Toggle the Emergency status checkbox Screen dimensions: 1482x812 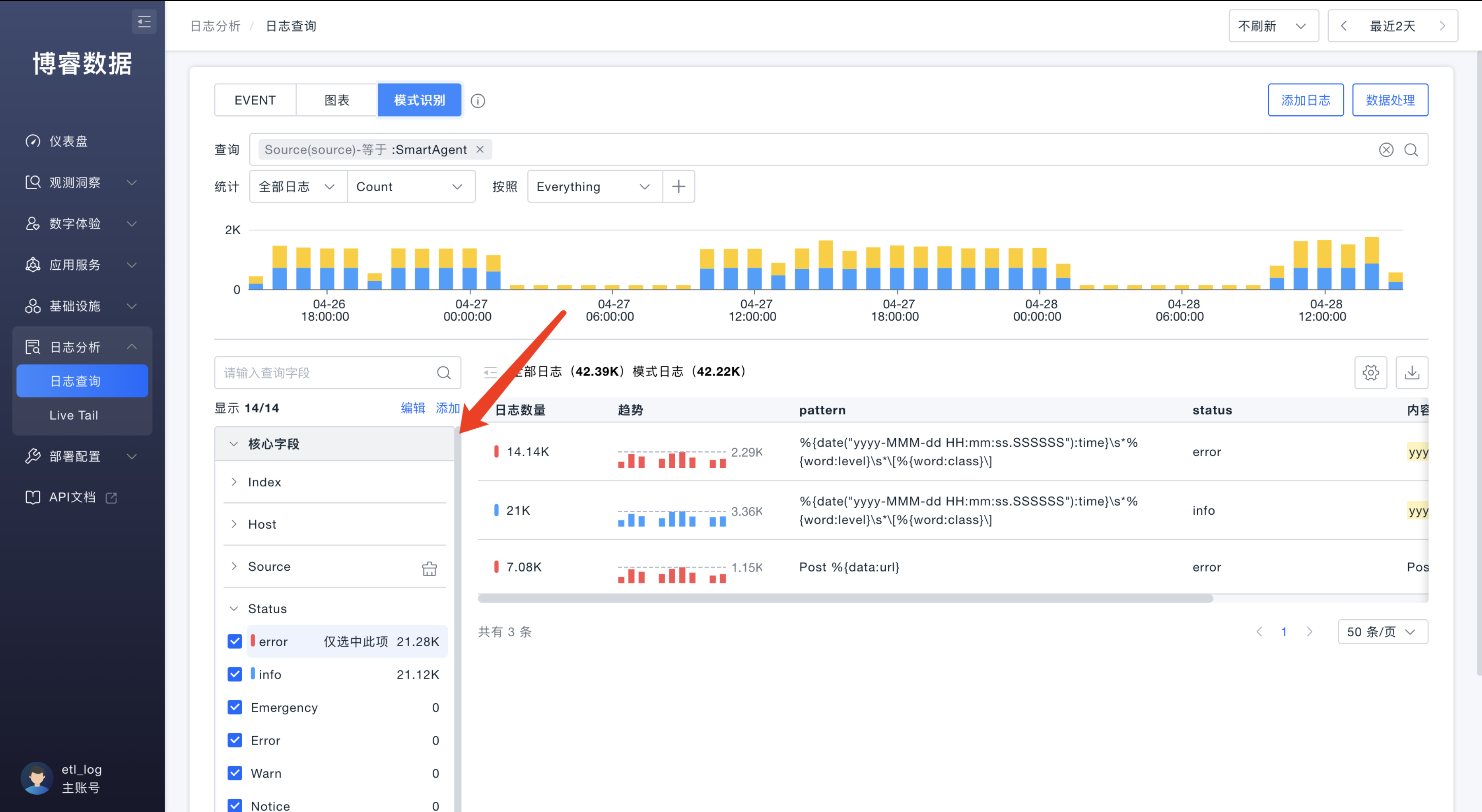coord(235,707)
